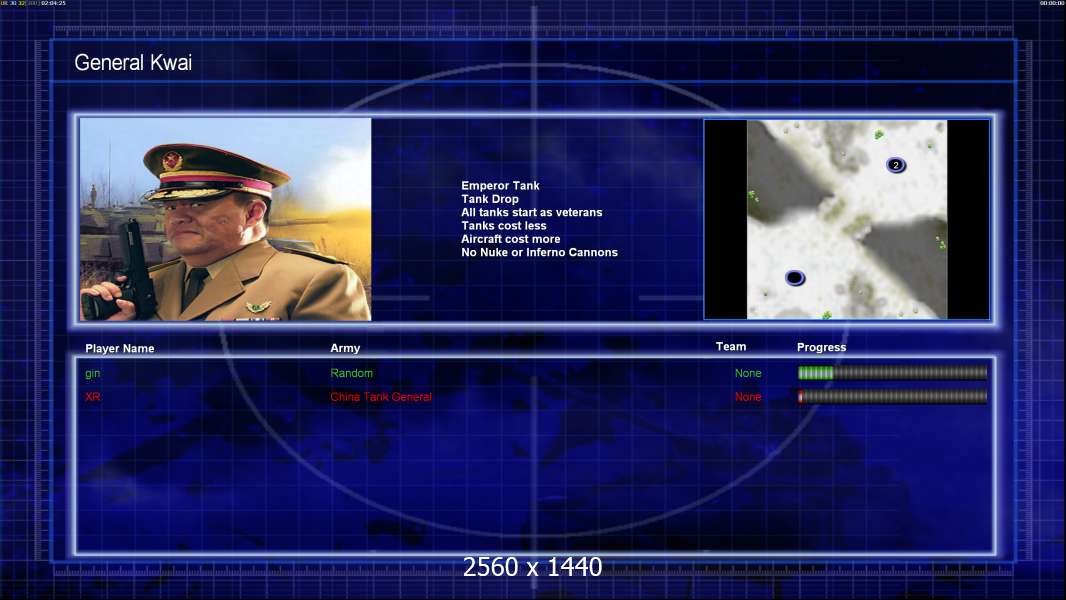Click the Emperor Tank text line

(500, 186)
